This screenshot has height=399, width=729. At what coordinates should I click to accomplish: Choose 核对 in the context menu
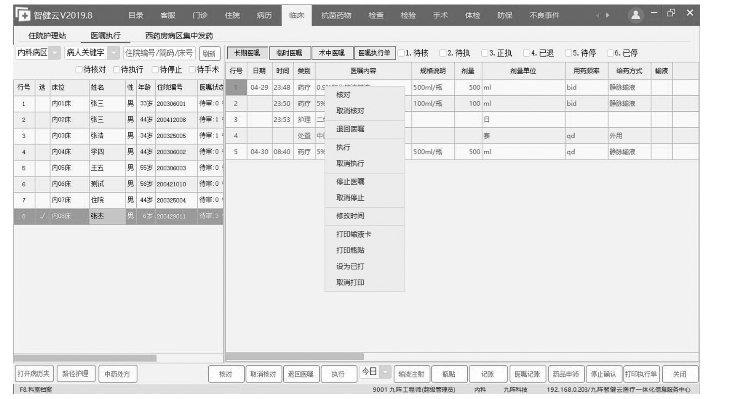[x=364, y=95]
